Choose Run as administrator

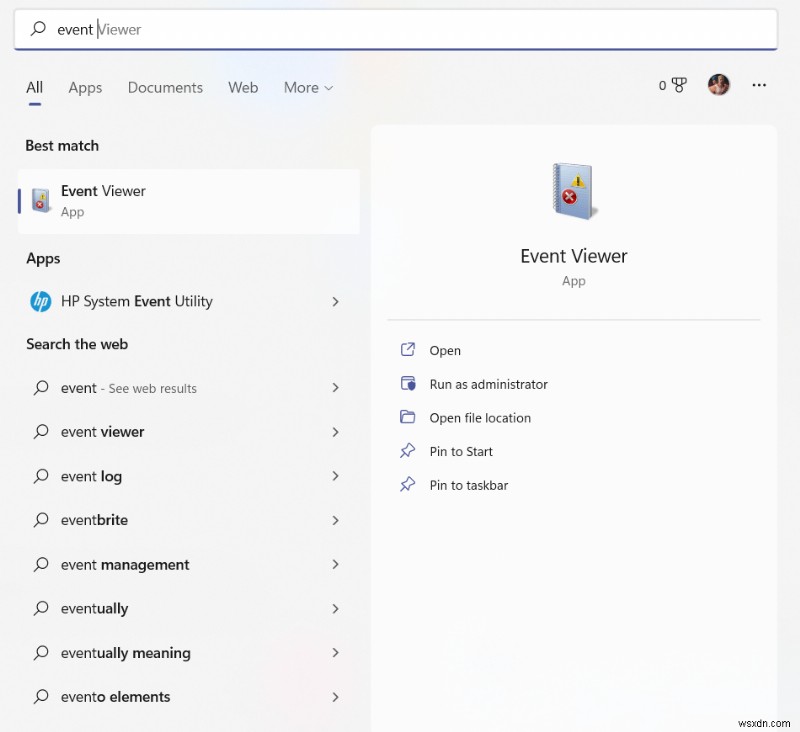click(488, 384)
